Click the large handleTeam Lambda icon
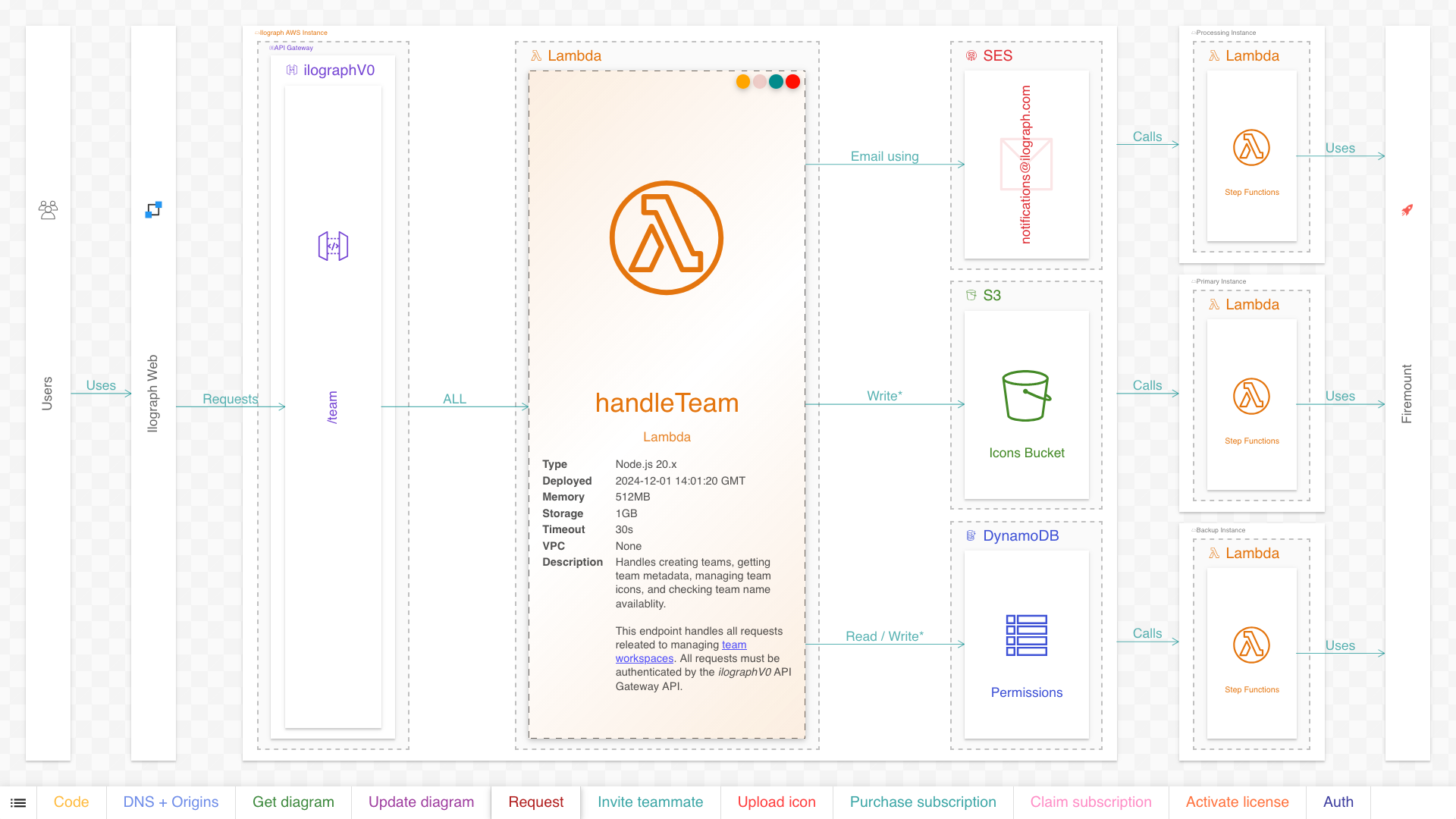Screen dimensions: 1456x819 tap(666, 237)
